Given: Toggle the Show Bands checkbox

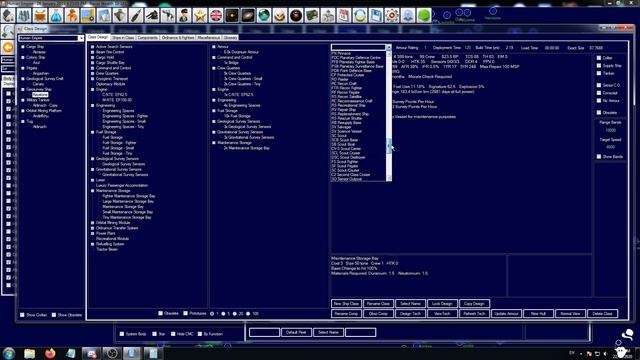Looking at the screenshot, I should (599, 157).
